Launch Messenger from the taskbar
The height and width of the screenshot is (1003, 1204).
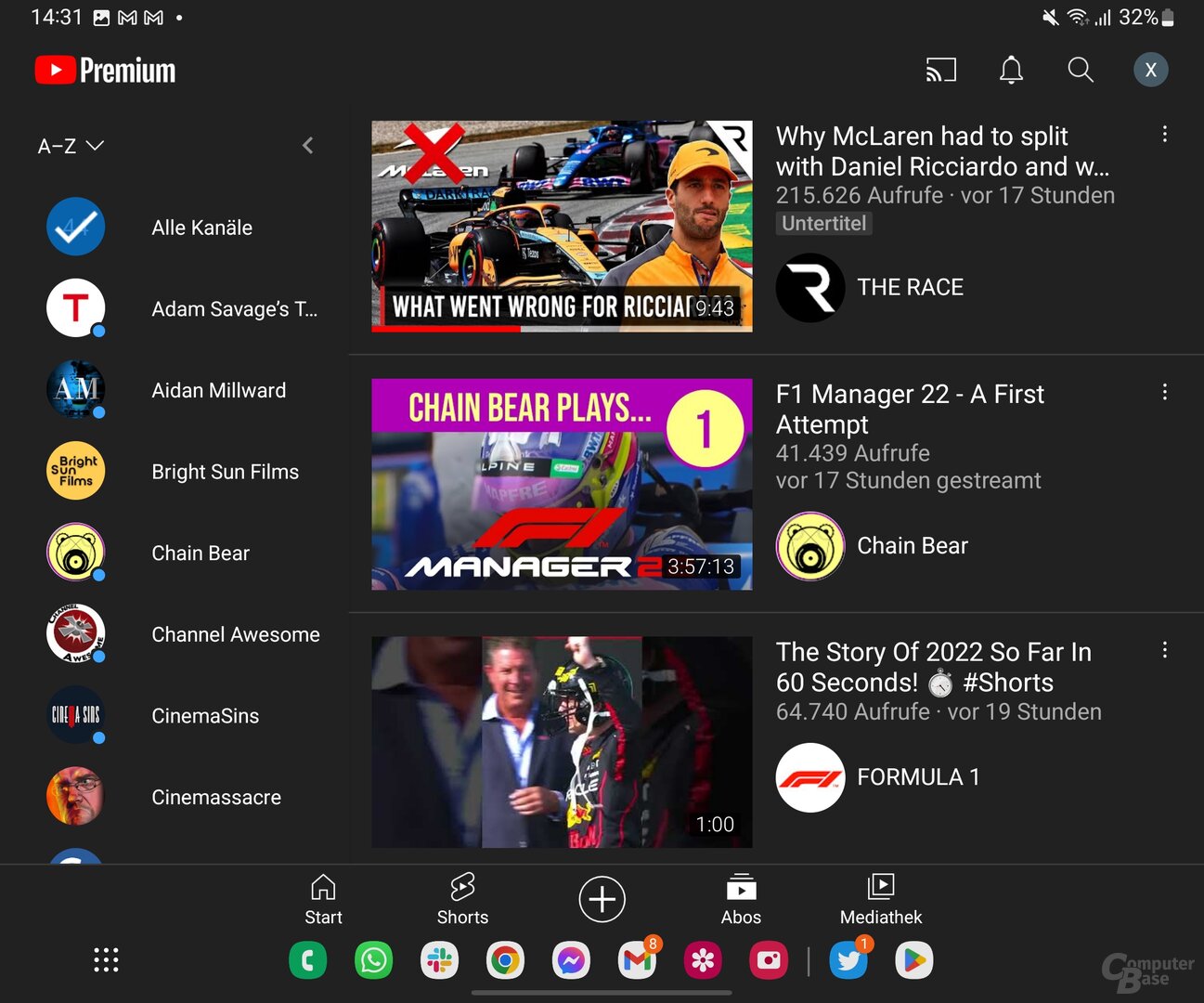click(571, 960)
